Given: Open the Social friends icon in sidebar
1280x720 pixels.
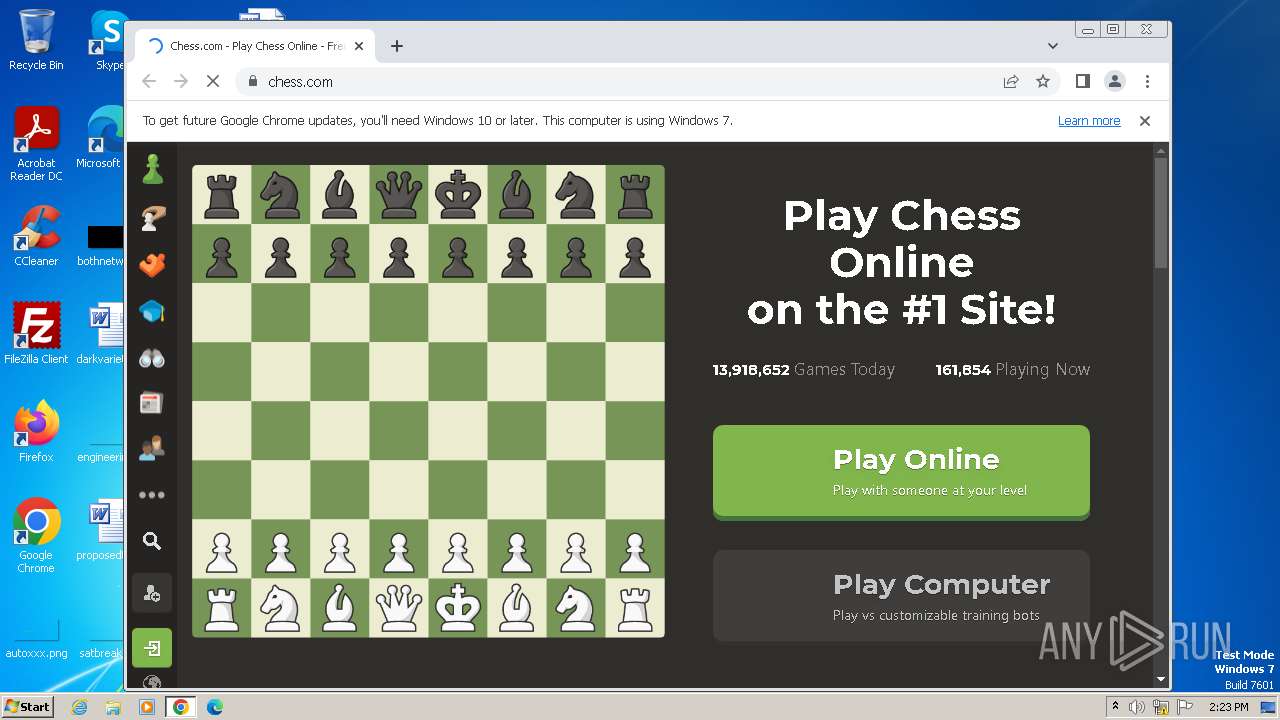Looking at the screenshot, I should (x=152, y=448).
